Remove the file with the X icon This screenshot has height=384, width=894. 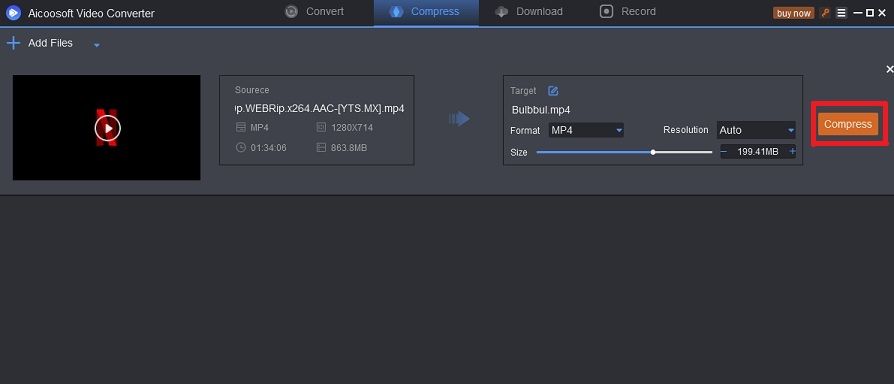pyautogui.click(x=889, y=70)
